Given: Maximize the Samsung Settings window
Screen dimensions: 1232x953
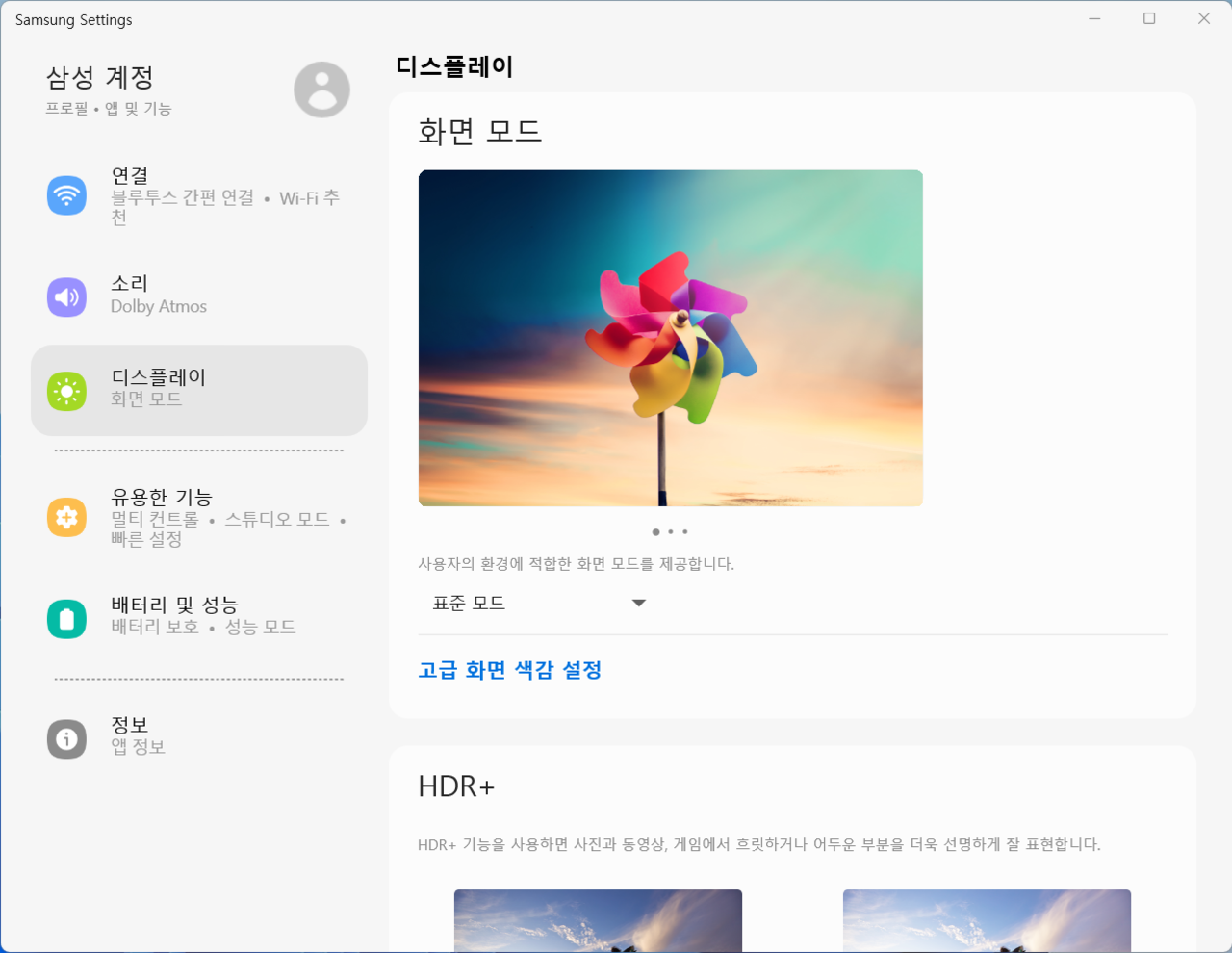Looking at the screenshot, I should (1149, 18).
